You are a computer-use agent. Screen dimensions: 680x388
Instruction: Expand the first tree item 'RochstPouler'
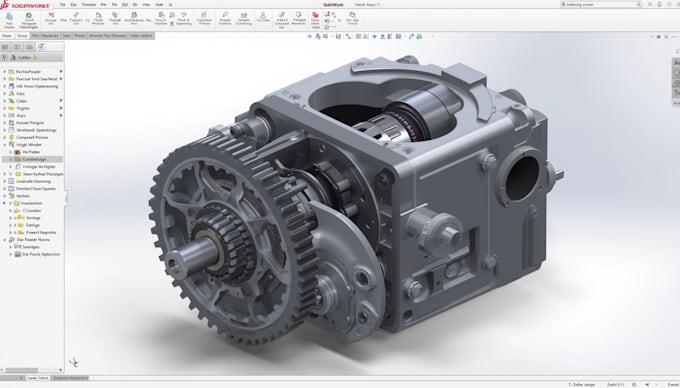tap(5, 72)
